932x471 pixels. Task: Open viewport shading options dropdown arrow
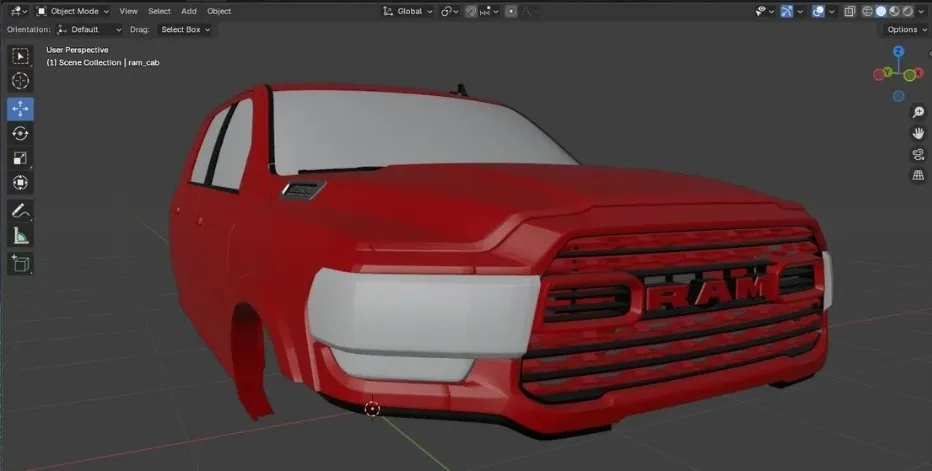tap(922, 11)
